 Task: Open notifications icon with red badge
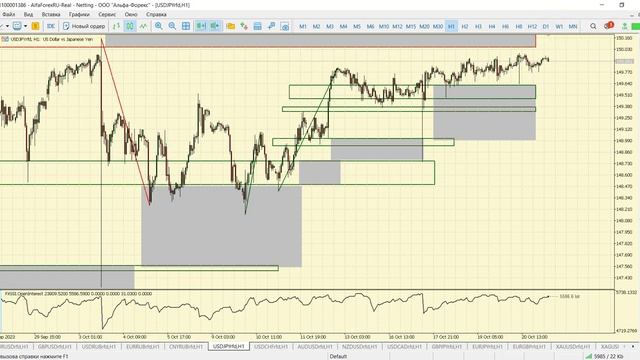coord(609,26)
